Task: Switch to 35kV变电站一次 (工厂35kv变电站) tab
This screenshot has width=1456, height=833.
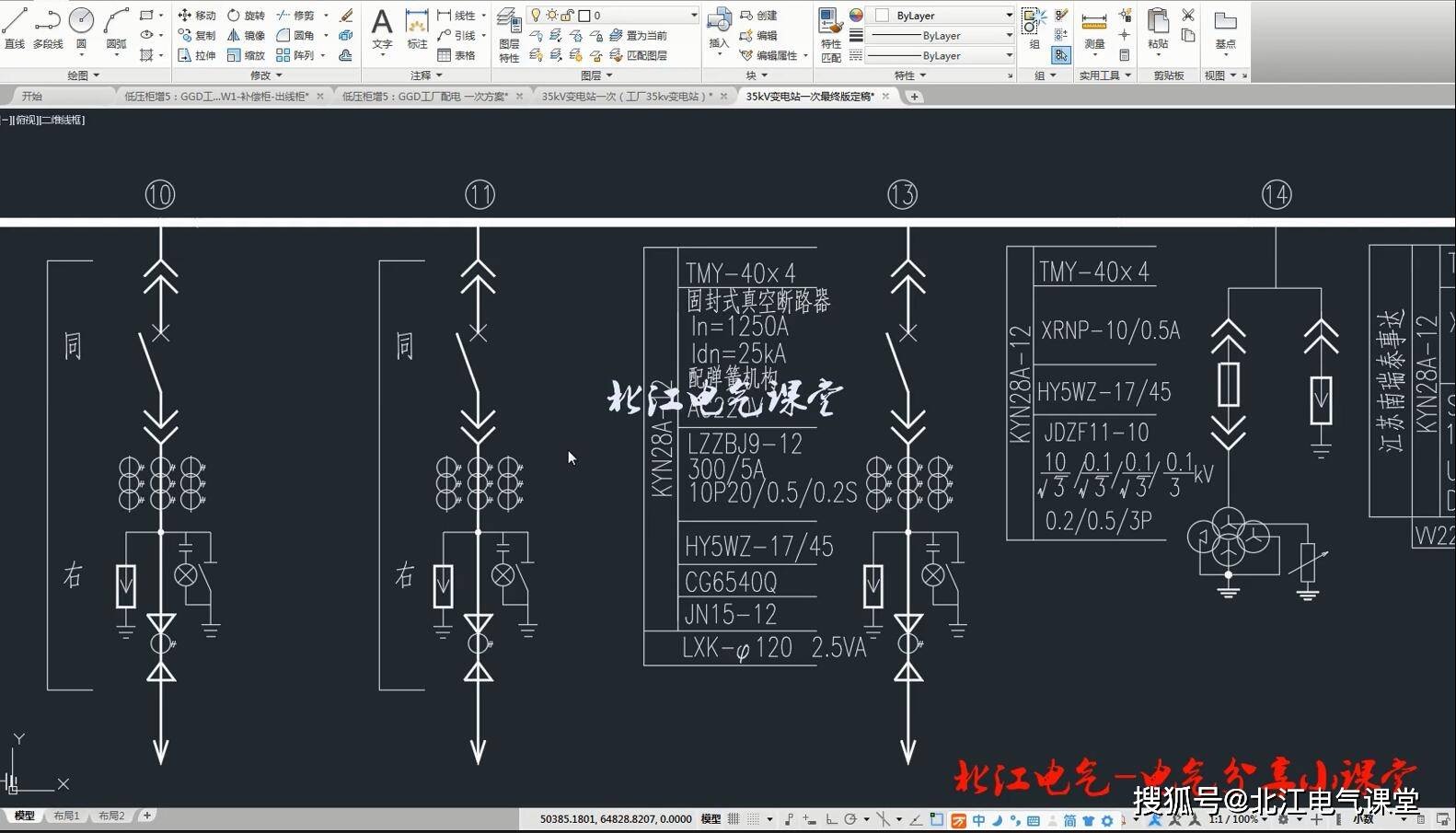Action: pos(628,96)
